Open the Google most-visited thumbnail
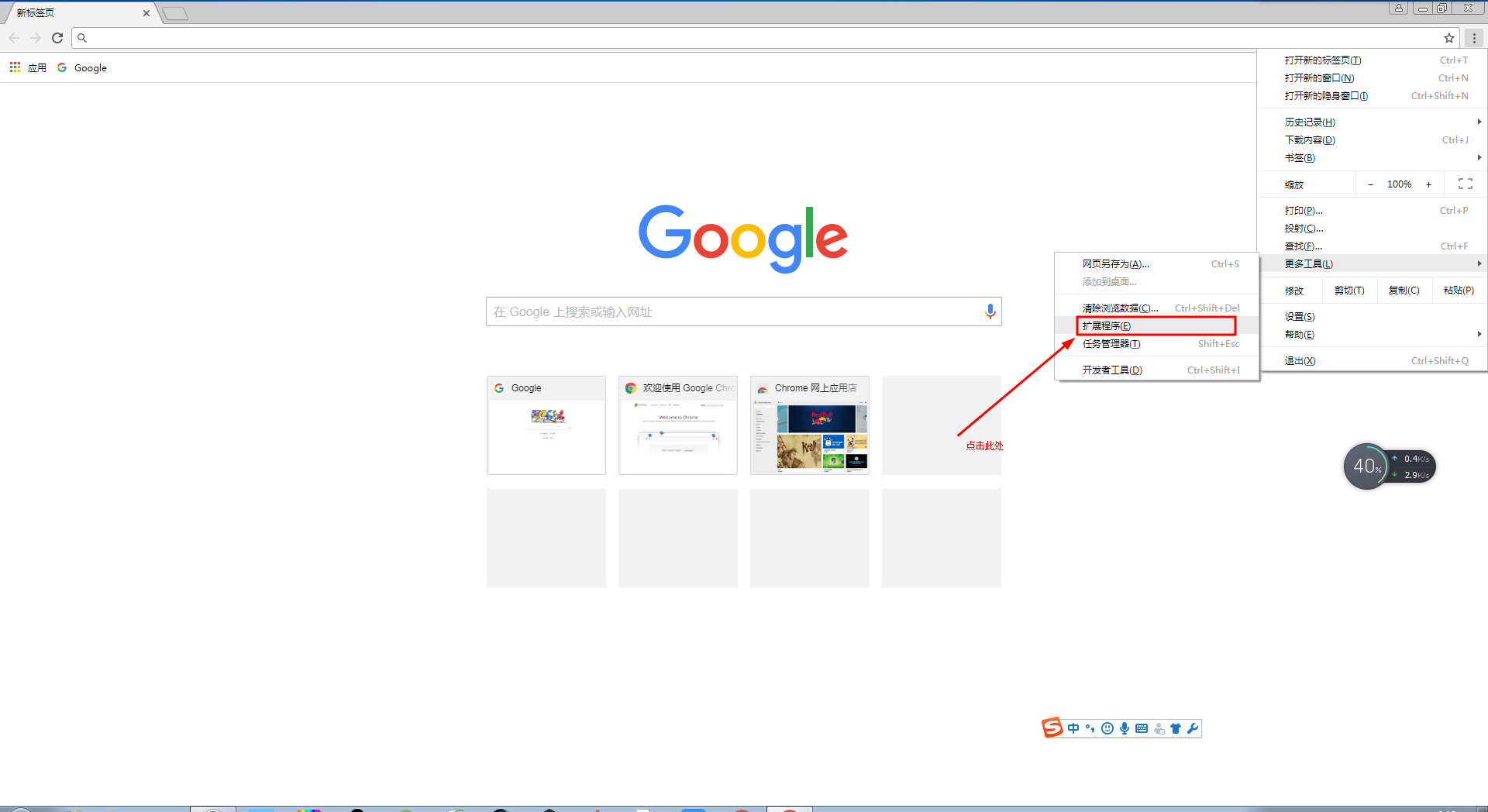This screenshot has height=812, width=1488. [546, 425]
